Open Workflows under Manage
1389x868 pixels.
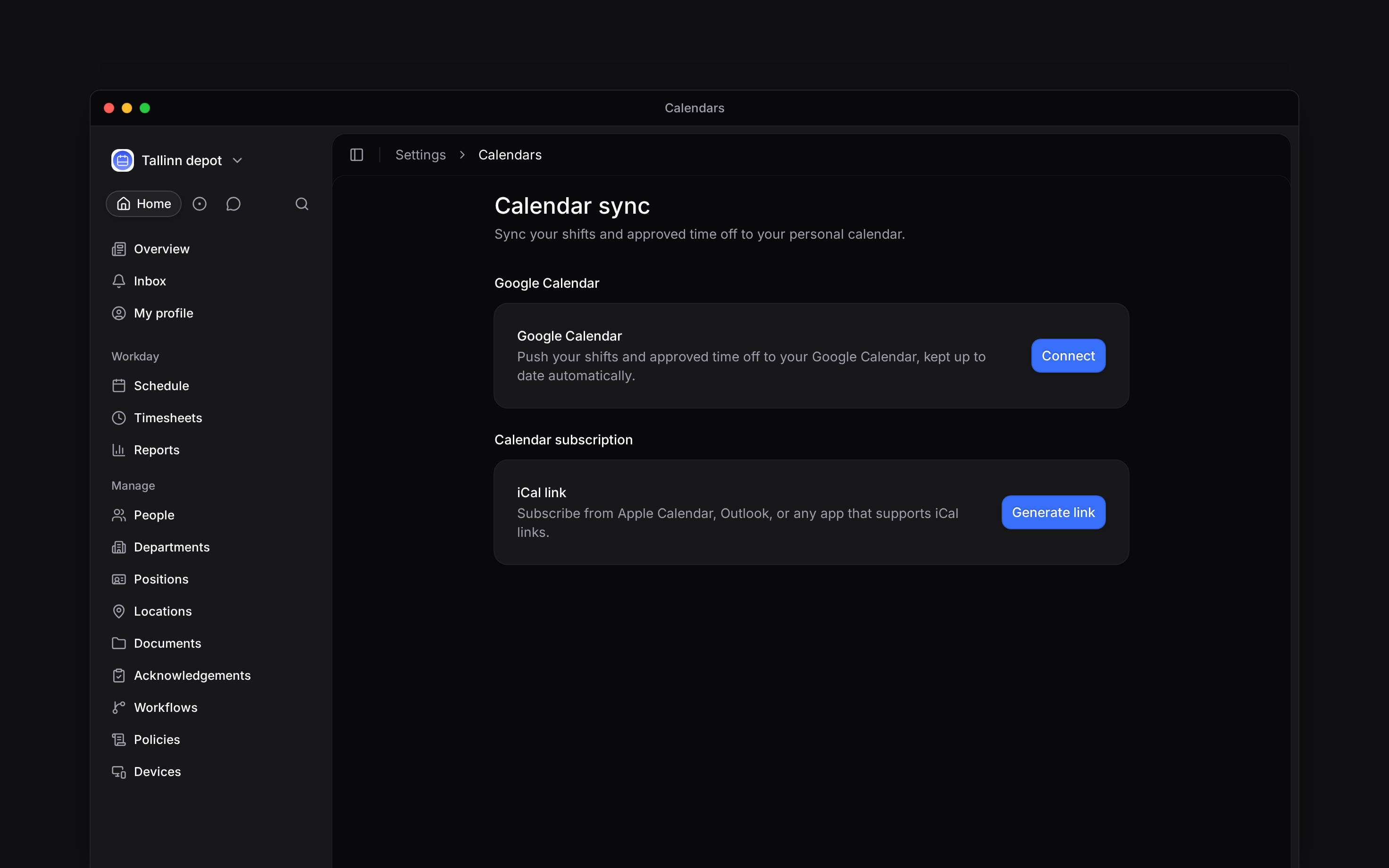point(165,708)
